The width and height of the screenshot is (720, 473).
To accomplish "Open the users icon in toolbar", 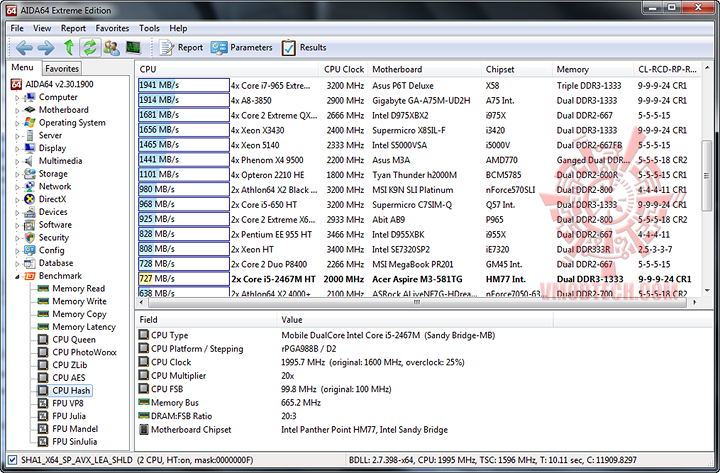I will point(112,48).
